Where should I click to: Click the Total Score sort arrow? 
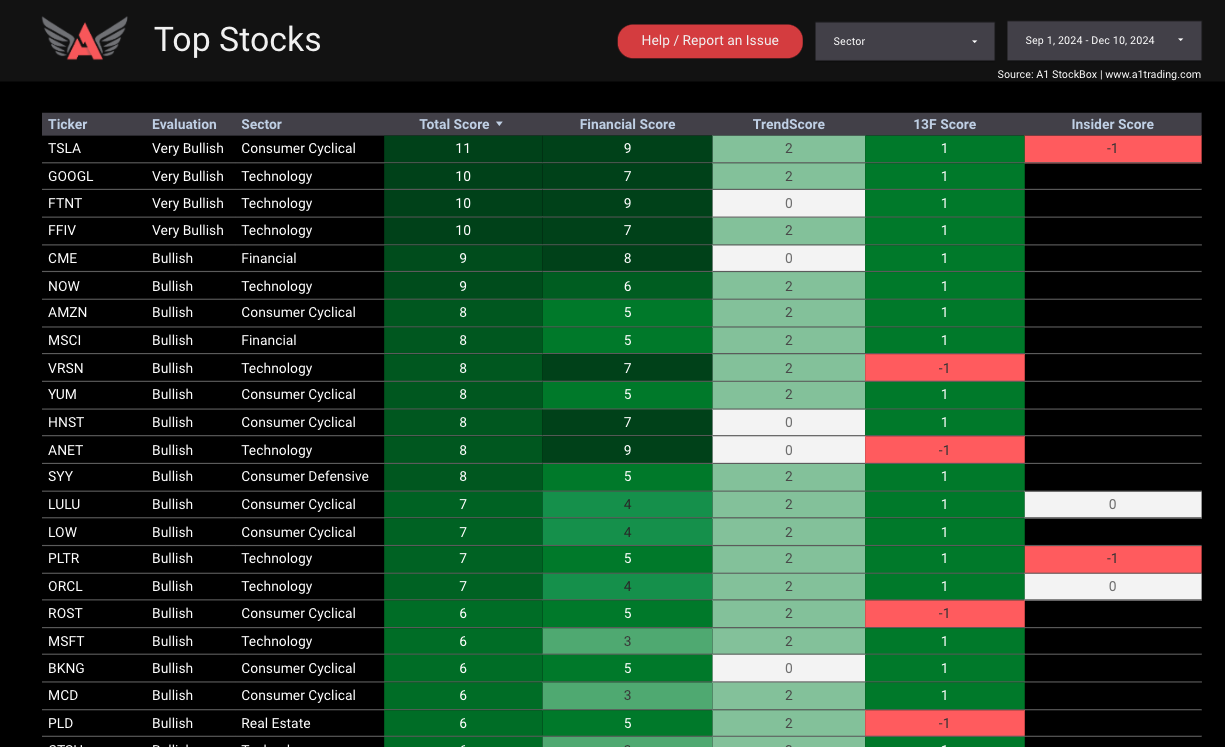point(499,124)
